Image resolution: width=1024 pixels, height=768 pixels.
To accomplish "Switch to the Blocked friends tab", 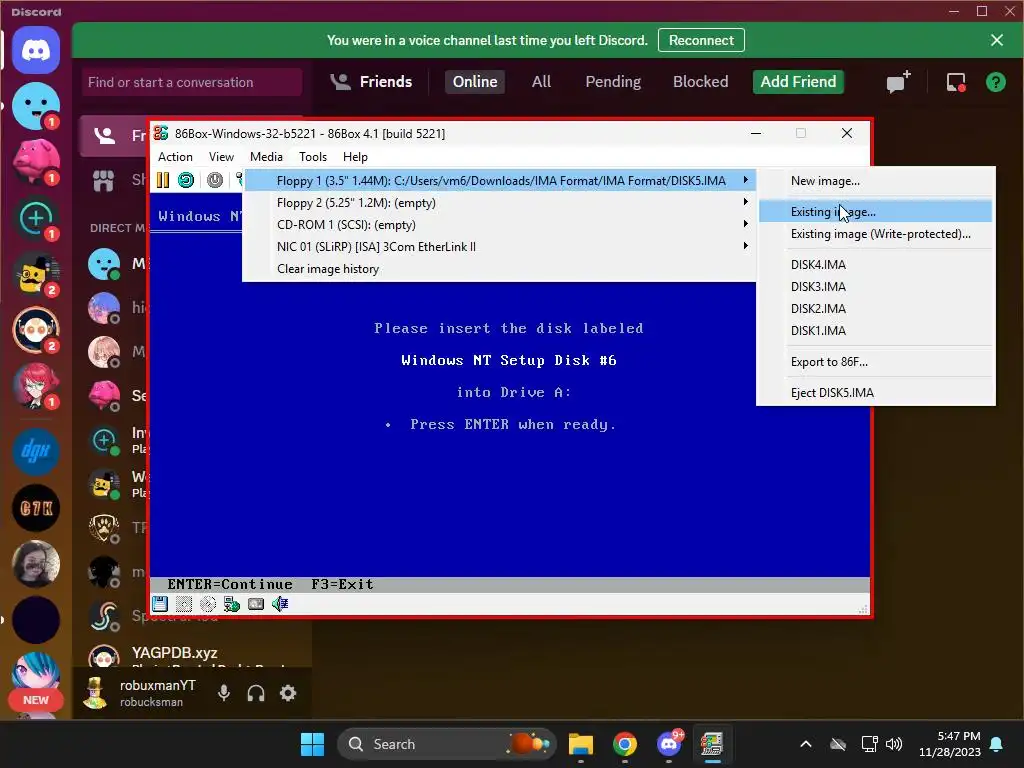I will pyautogui.click(x=701, y=82).
